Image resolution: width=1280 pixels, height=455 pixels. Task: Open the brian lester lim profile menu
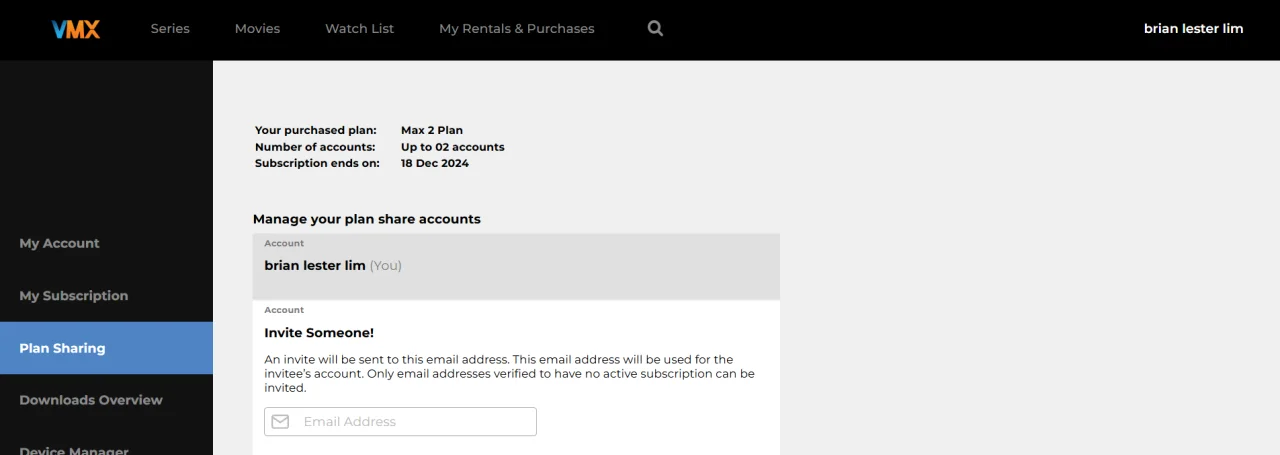[1194, 29]
